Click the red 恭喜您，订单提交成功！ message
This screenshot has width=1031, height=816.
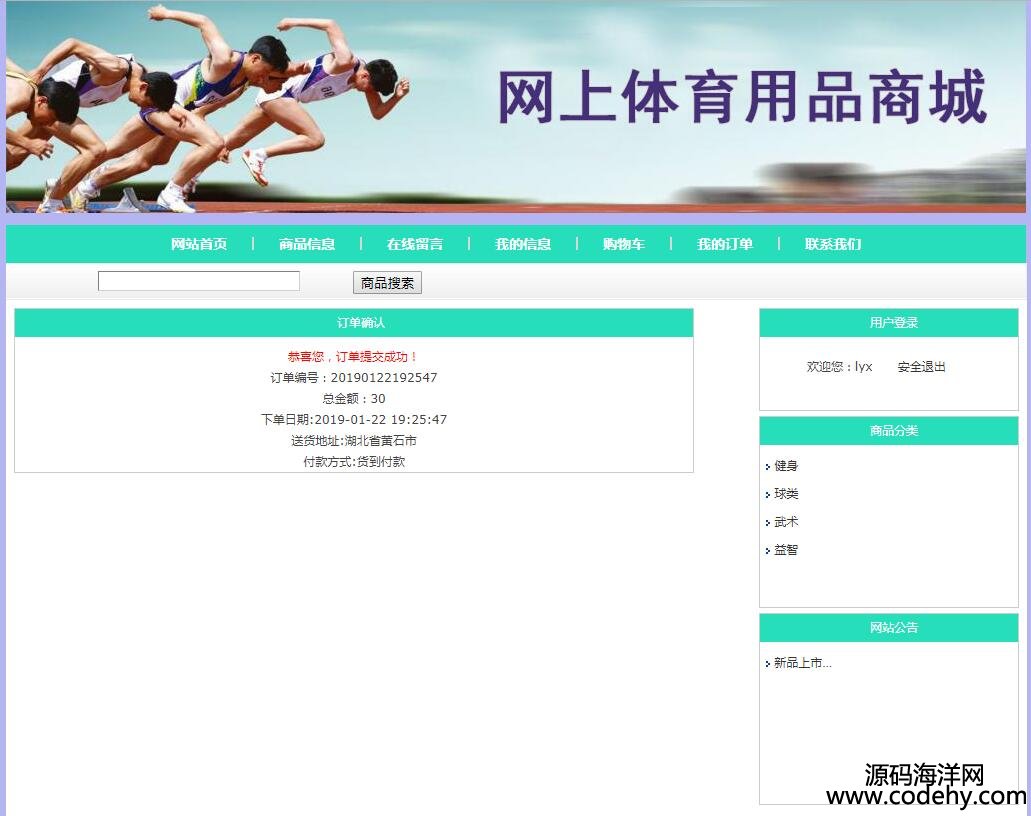(354, 356)
